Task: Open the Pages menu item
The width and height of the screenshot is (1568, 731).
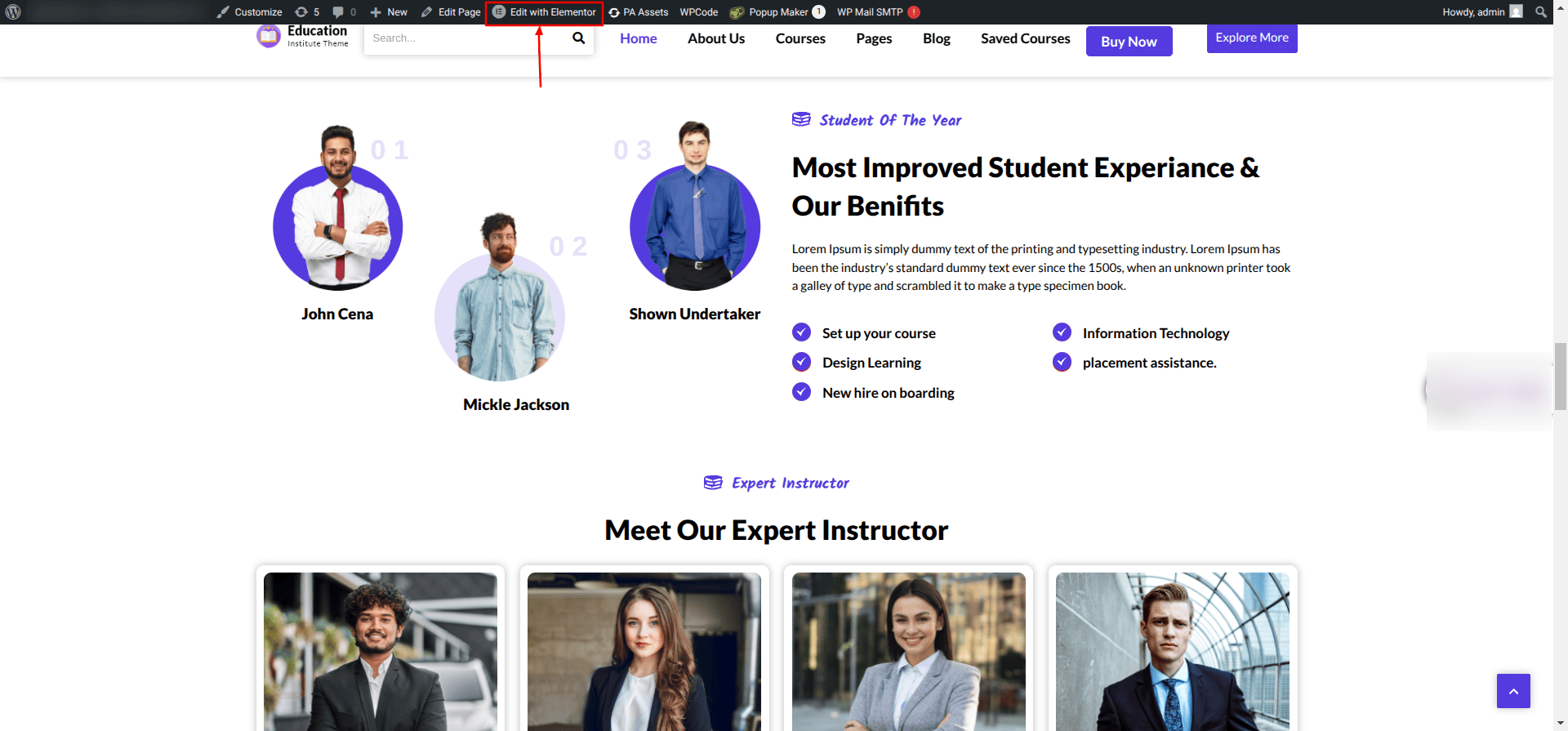Action: [874, 38]
